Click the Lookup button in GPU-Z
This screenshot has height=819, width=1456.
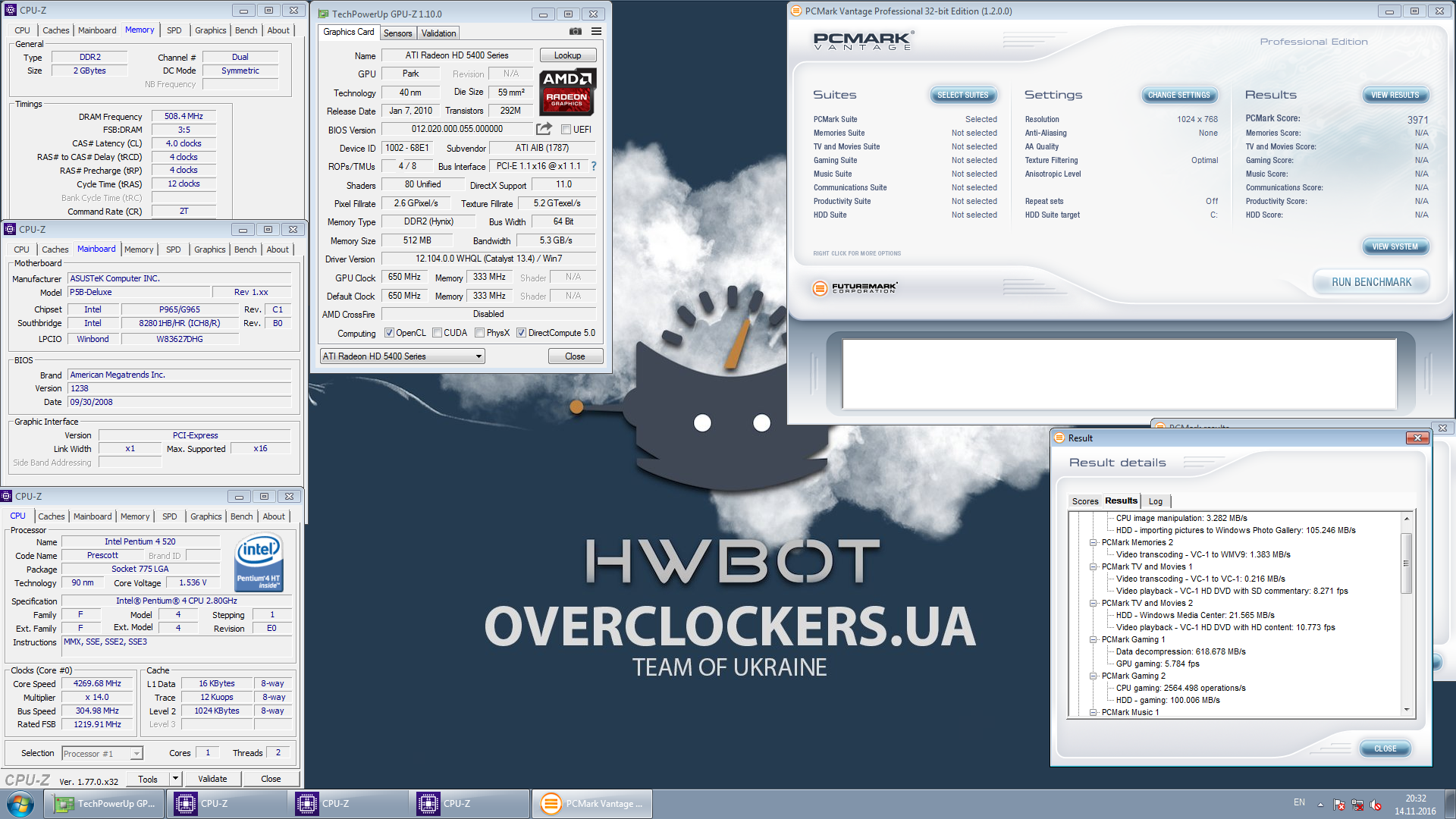567,55
